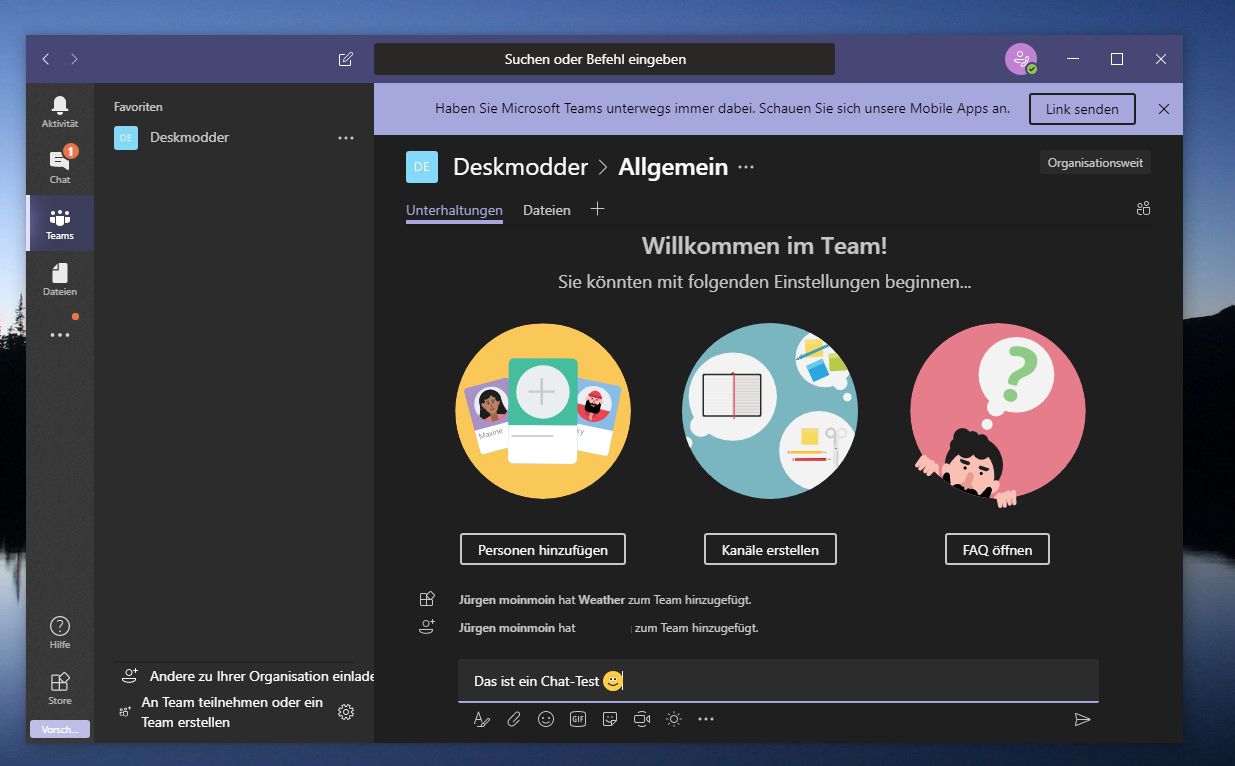
Task: Open the sticker picker
Action: pyautogui.click(x=609, y=719)
